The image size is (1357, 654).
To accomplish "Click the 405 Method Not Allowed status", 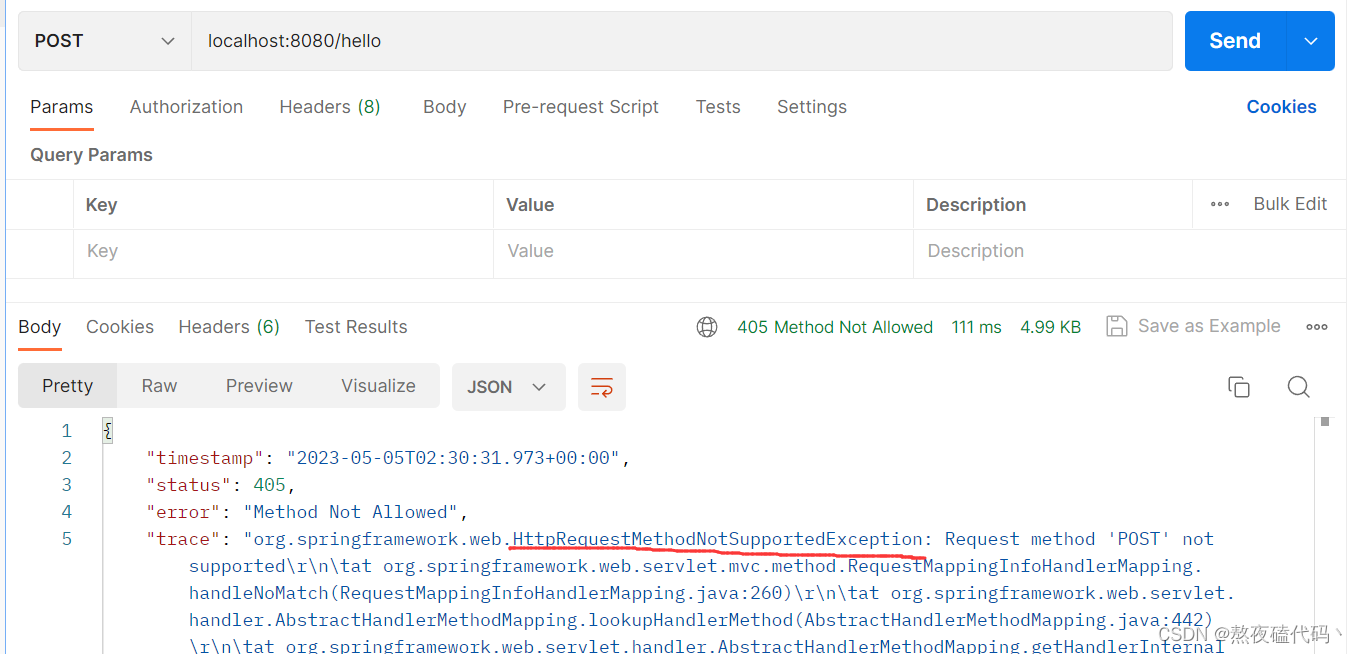I will (835, 327).
